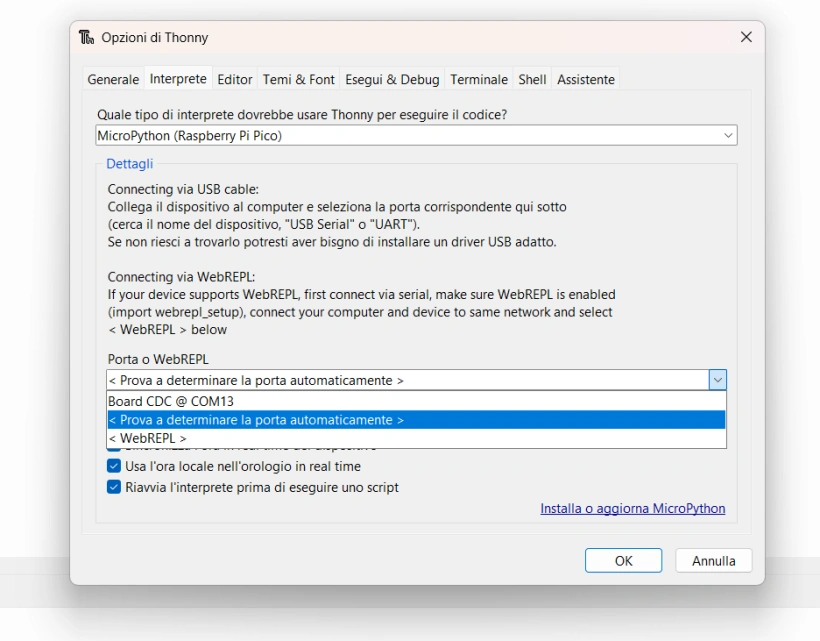This screenshot has height=641, width=820.
Task: Open Installa o aggiorna MicroPython link
Action: [633, 508]
